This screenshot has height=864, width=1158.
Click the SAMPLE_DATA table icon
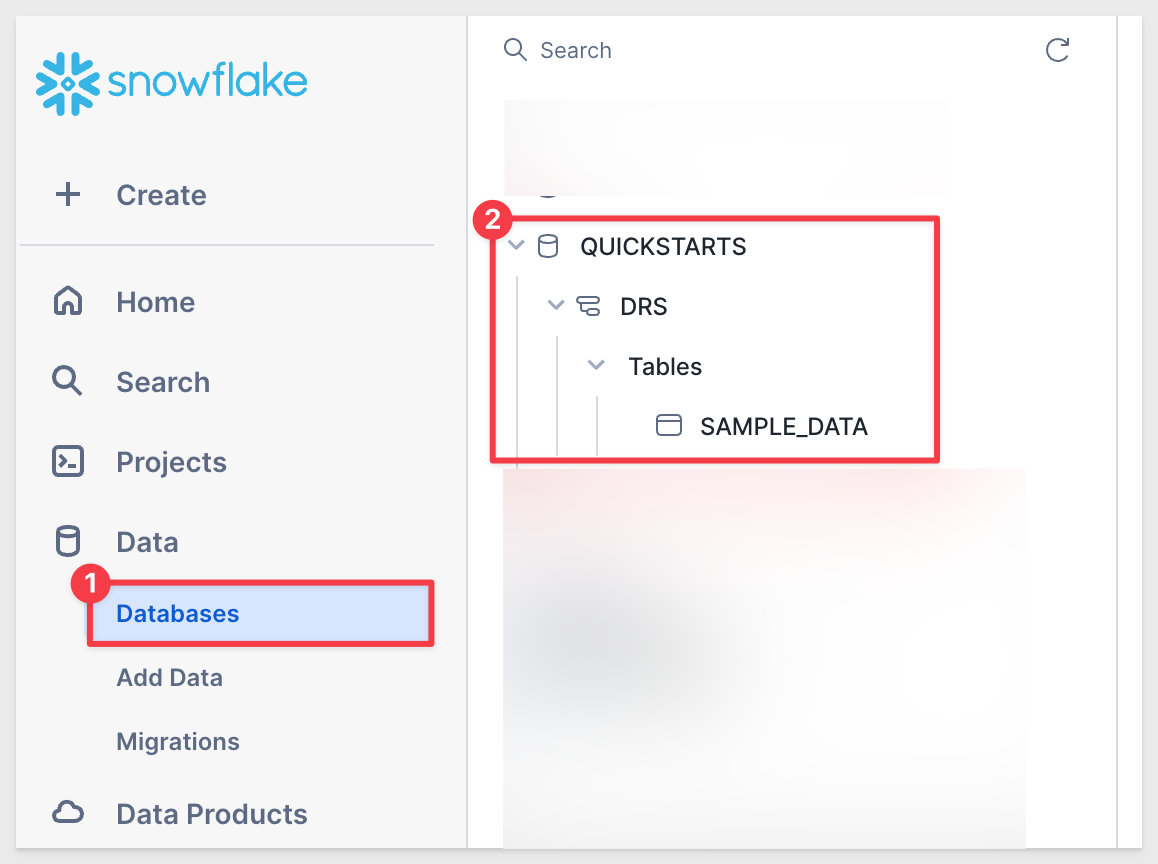click(x=669, y=425)
